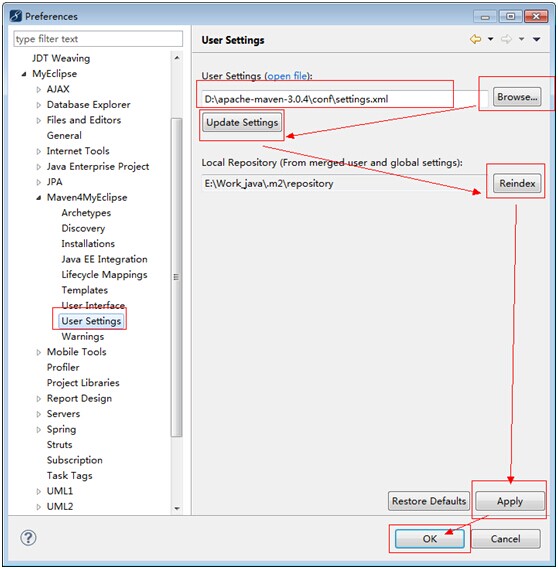Select User Interface tree item

pos(93,306)
